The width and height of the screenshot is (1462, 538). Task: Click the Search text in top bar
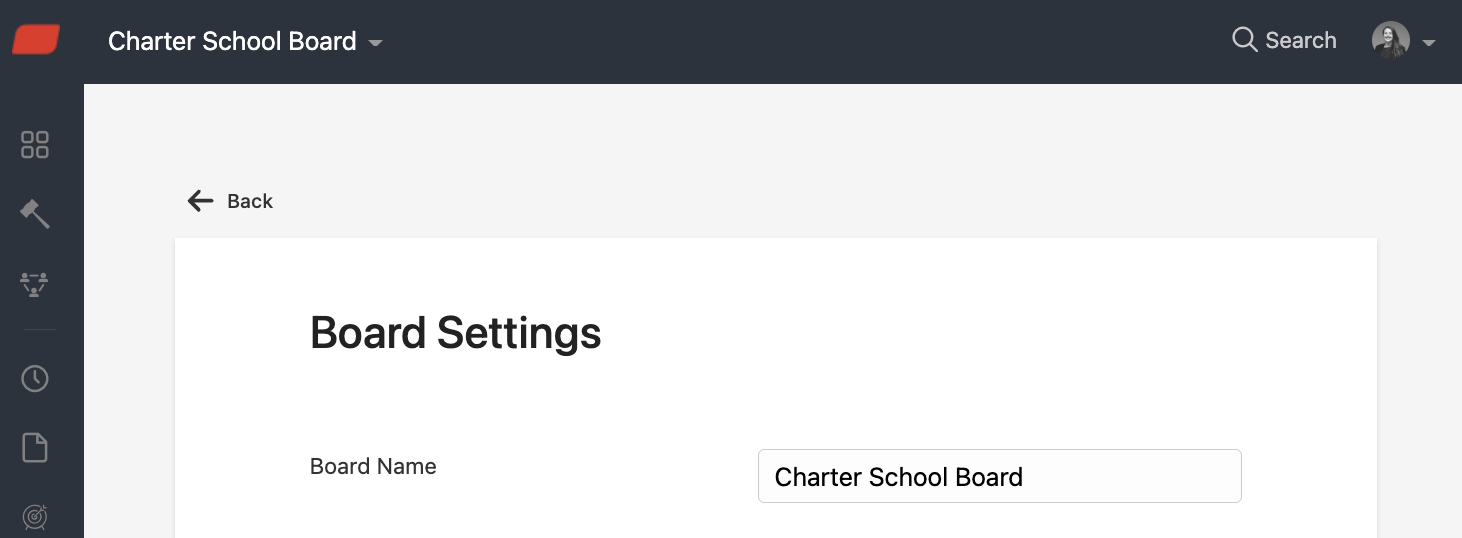1301,40
